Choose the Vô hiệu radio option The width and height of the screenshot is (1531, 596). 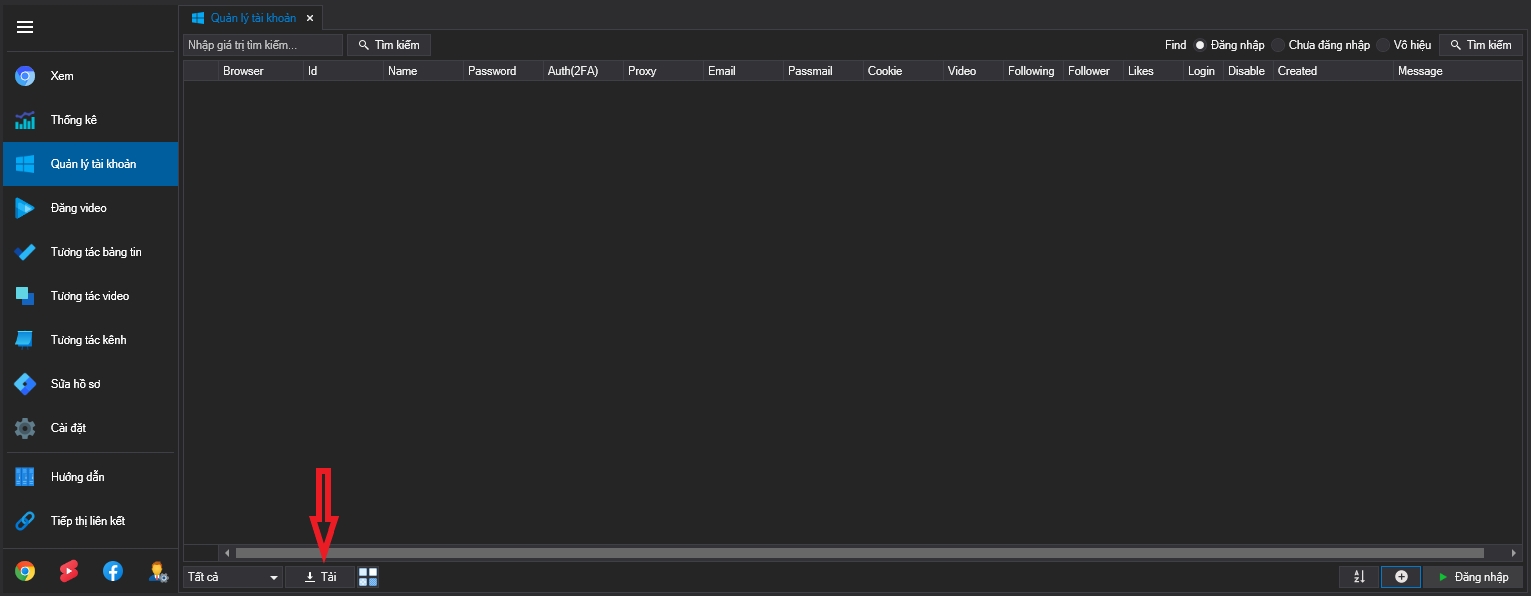[1383, 45]
